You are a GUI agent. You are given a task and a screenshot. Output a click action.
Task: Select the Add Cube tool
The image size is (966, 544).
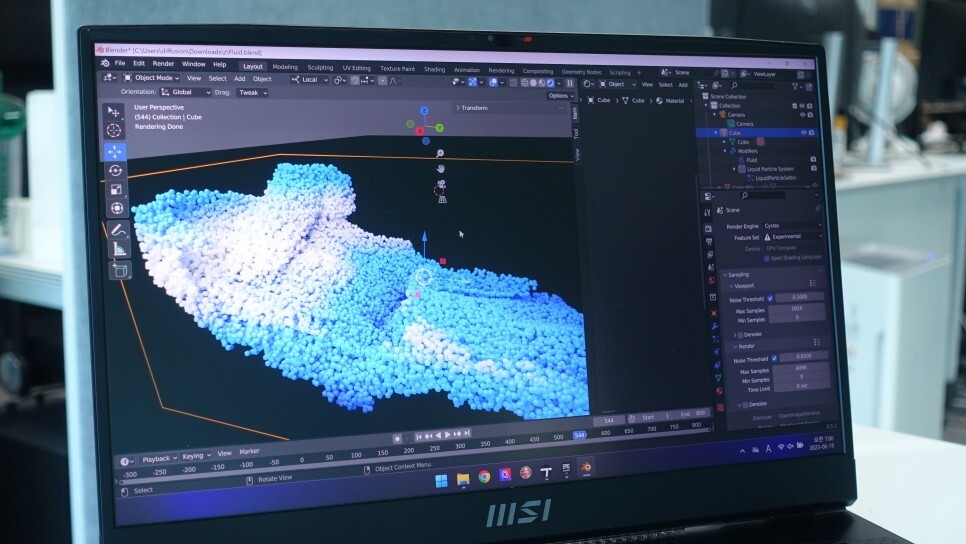point(121,270)
